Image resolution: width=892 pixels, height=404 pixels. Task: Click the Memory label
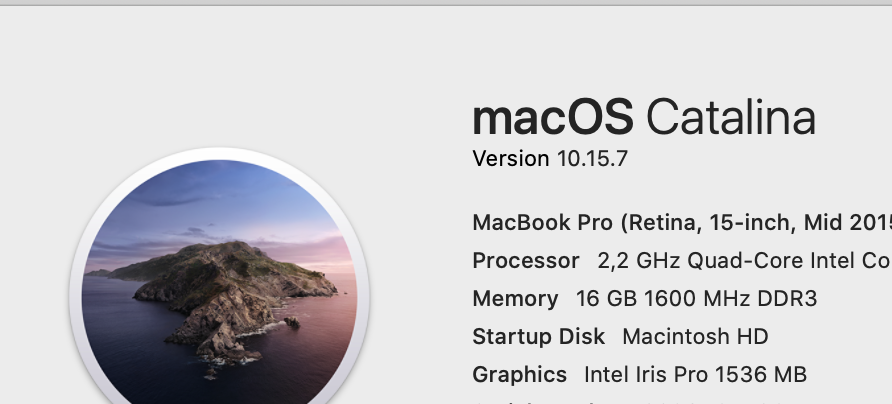point(515,298)
